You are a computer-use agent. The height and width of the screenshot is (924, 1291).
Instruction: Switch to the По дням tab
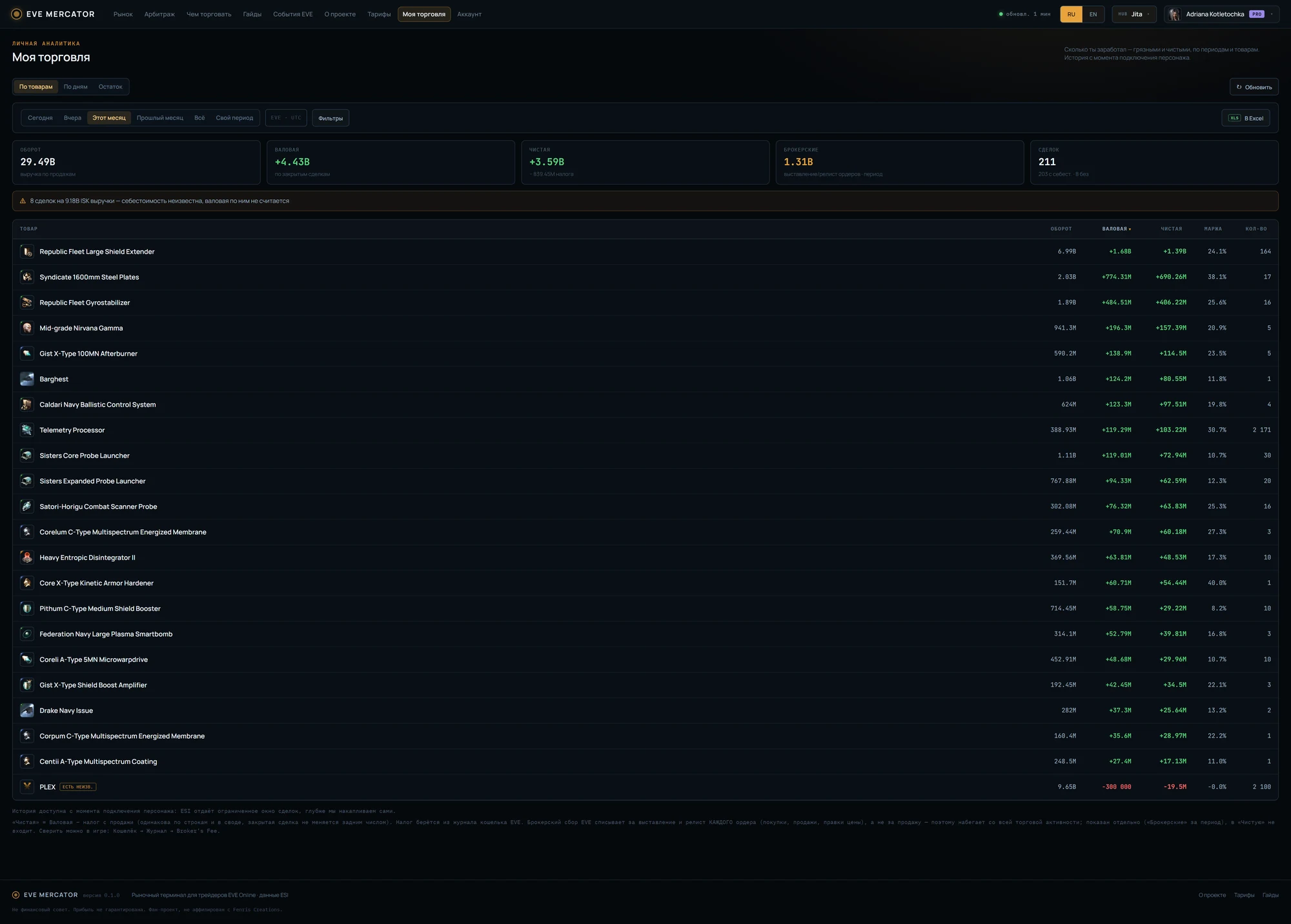click(76, 86)
